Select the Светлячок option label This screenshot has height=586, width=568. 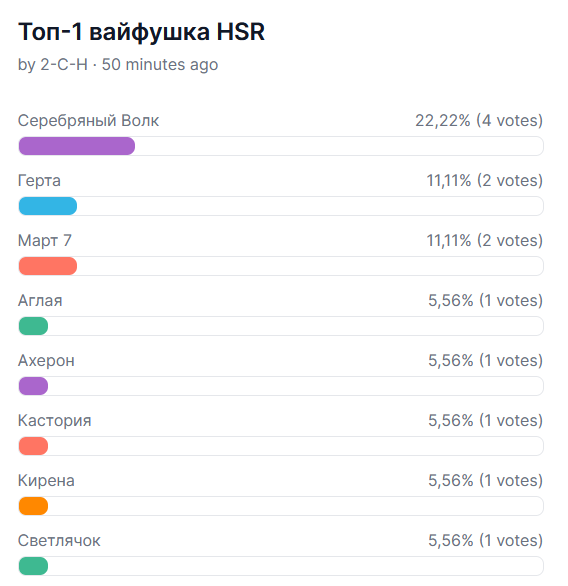pyautogui.click(x=59, y=541)
